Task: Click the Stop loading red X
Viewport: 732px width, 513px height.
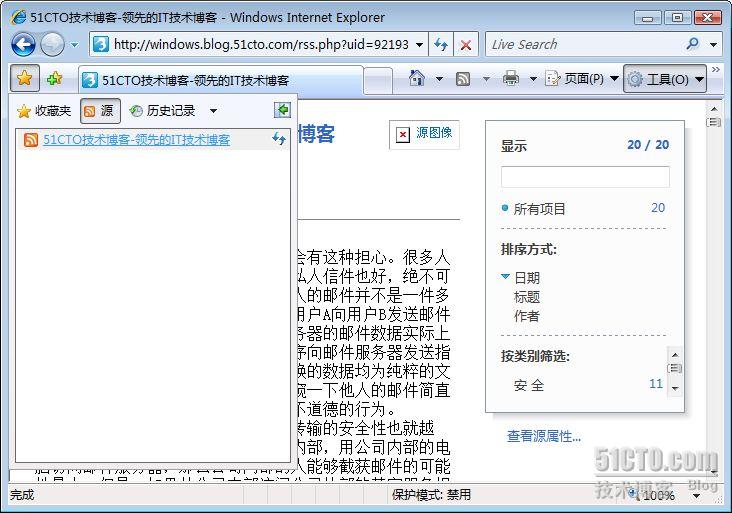Action: tap(466, 45)
